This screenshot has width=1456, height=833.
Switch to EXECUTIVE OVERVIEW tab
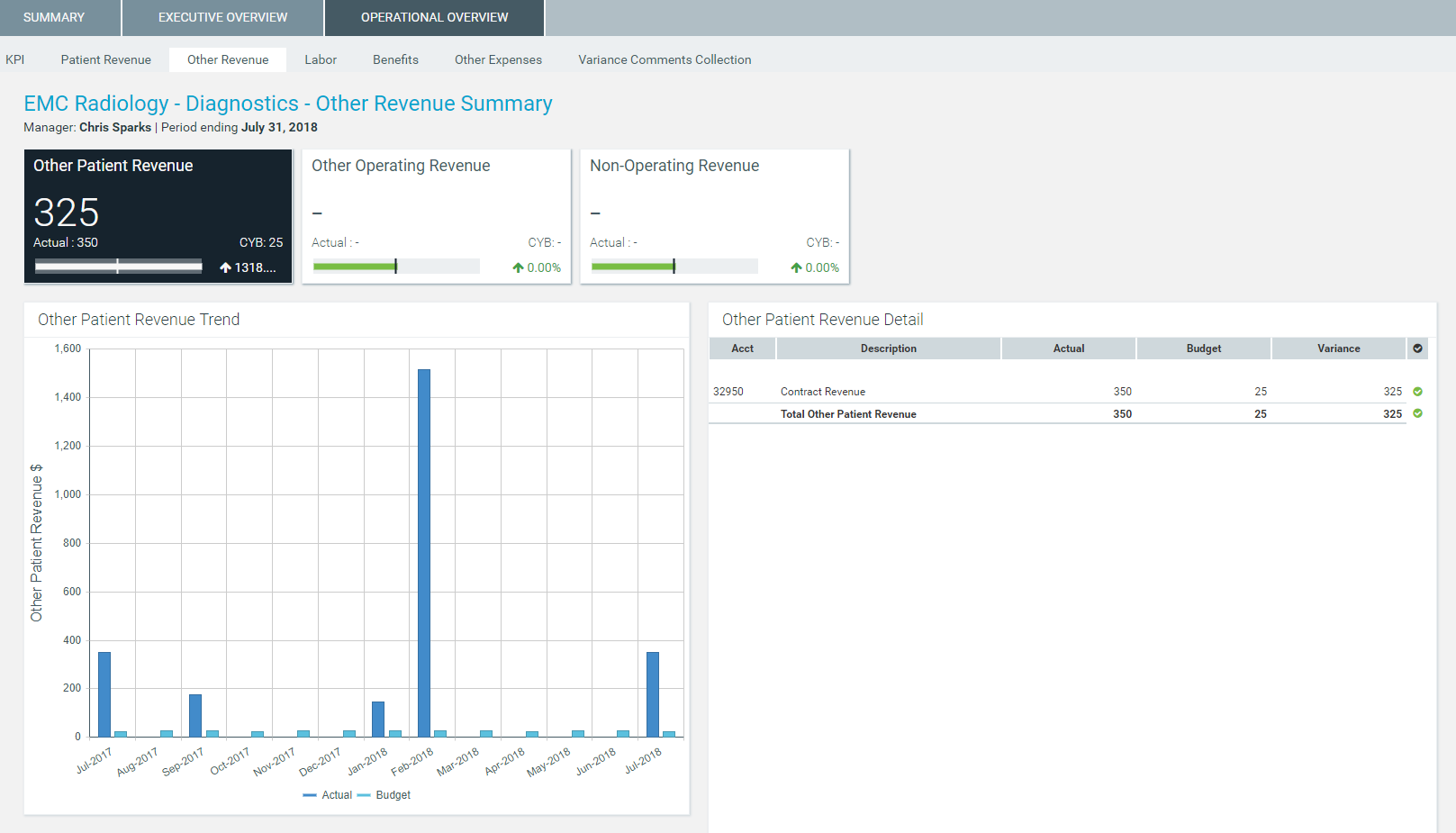pos(222,17)
